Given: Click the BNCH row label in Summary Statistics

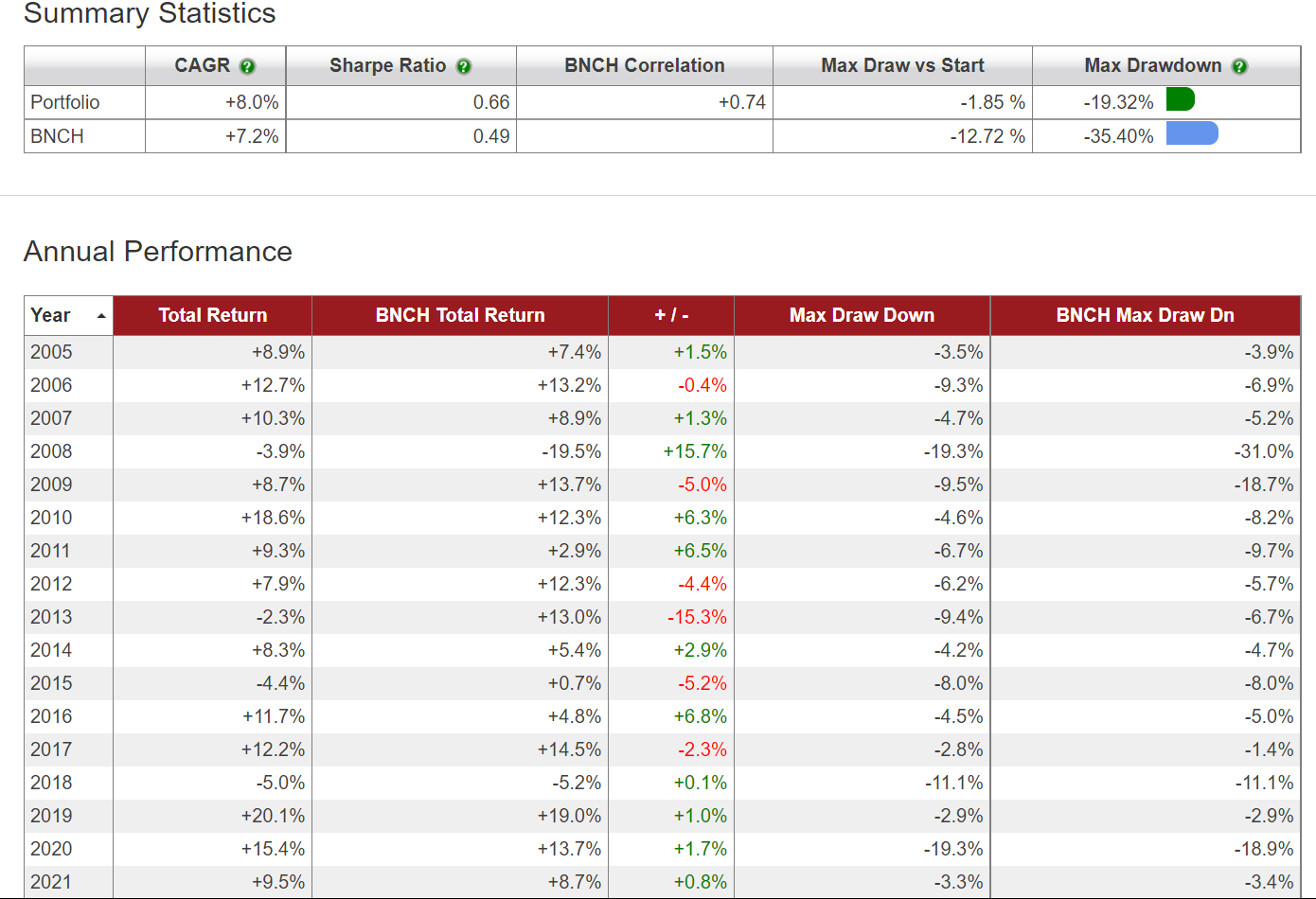Looking at the screenshot, I should (57, 136).
